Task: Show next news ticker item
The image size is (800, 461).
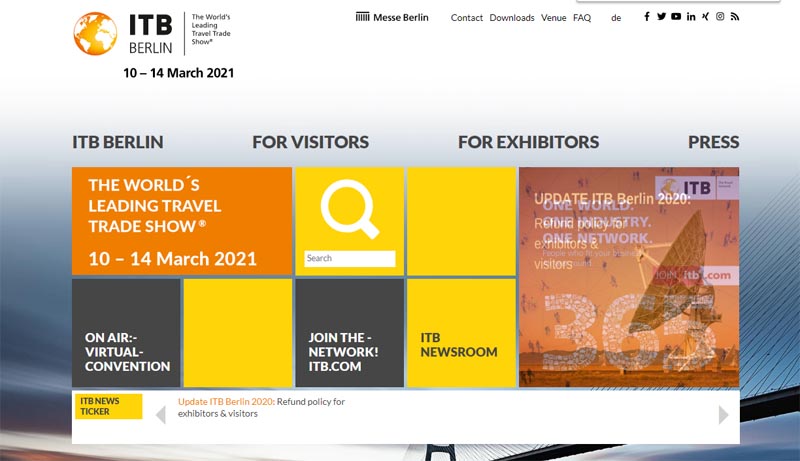Action: coord(723,415)
